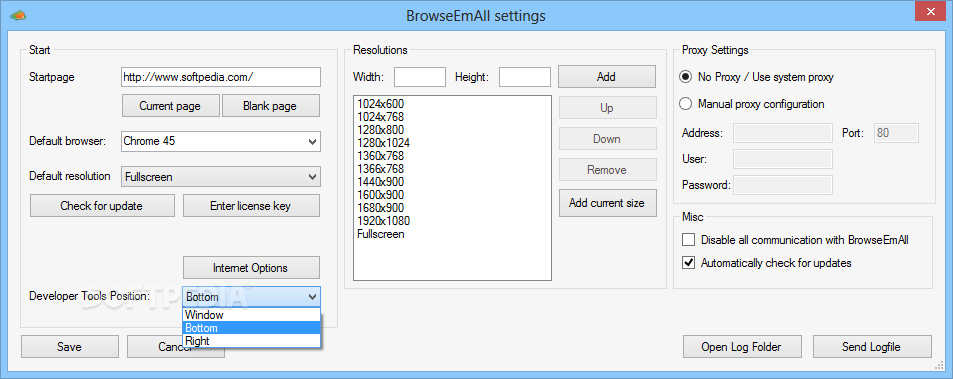Image resolution: width=953 pixels, height=379 pixels.
Task: Choose Right from the position list
Action: pos(251,341)
